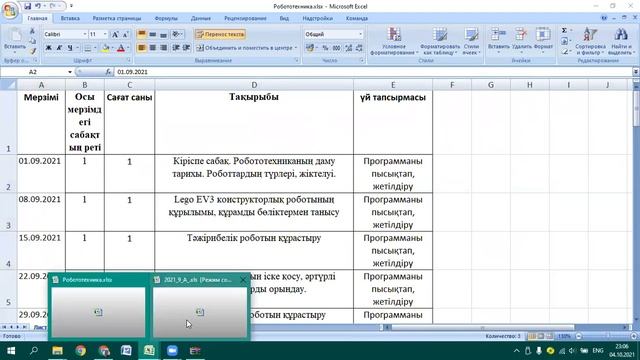Click Удалить cells button
The width and height of the screenshot is (640, 360).
pyautogui.click(x=521, y=41)
